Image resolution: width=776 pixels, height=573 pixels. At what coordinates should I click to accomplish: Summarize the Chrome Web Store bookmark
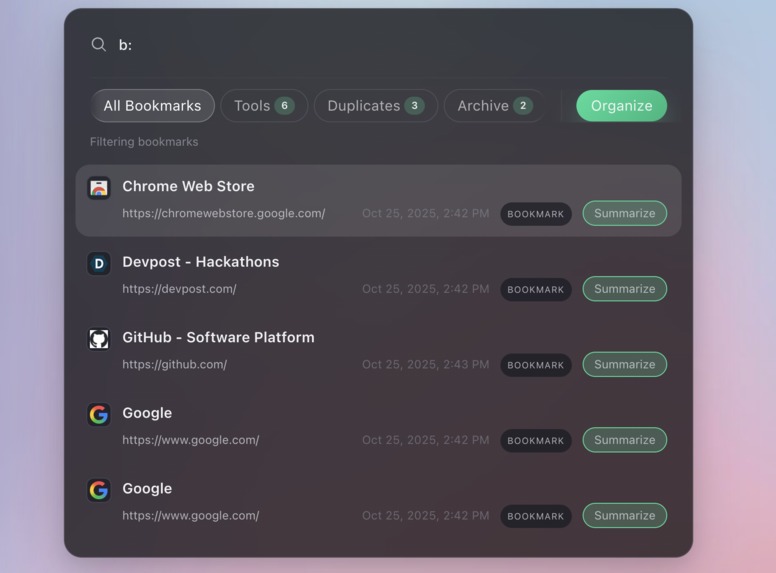tap(625, 213)
